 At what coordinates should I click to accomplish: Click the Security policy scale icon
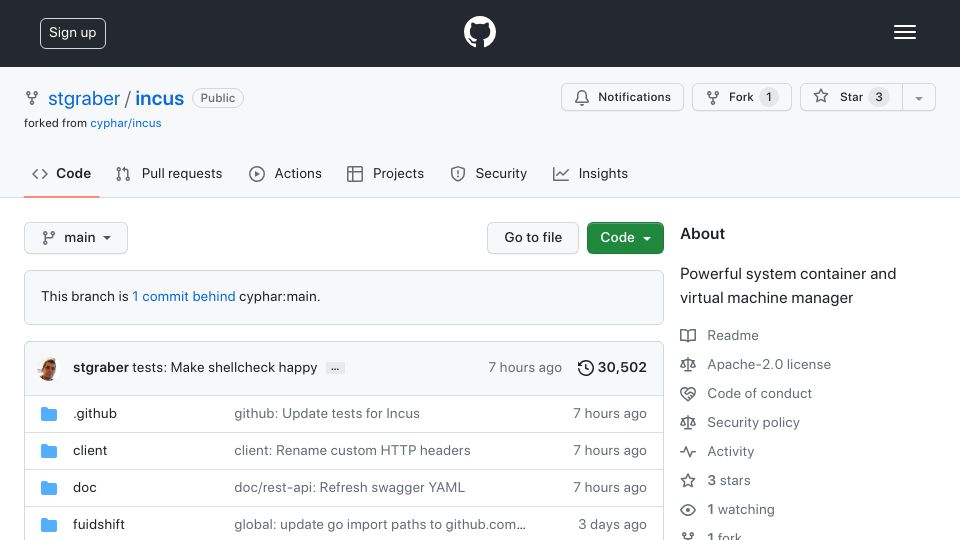point(688,422)
